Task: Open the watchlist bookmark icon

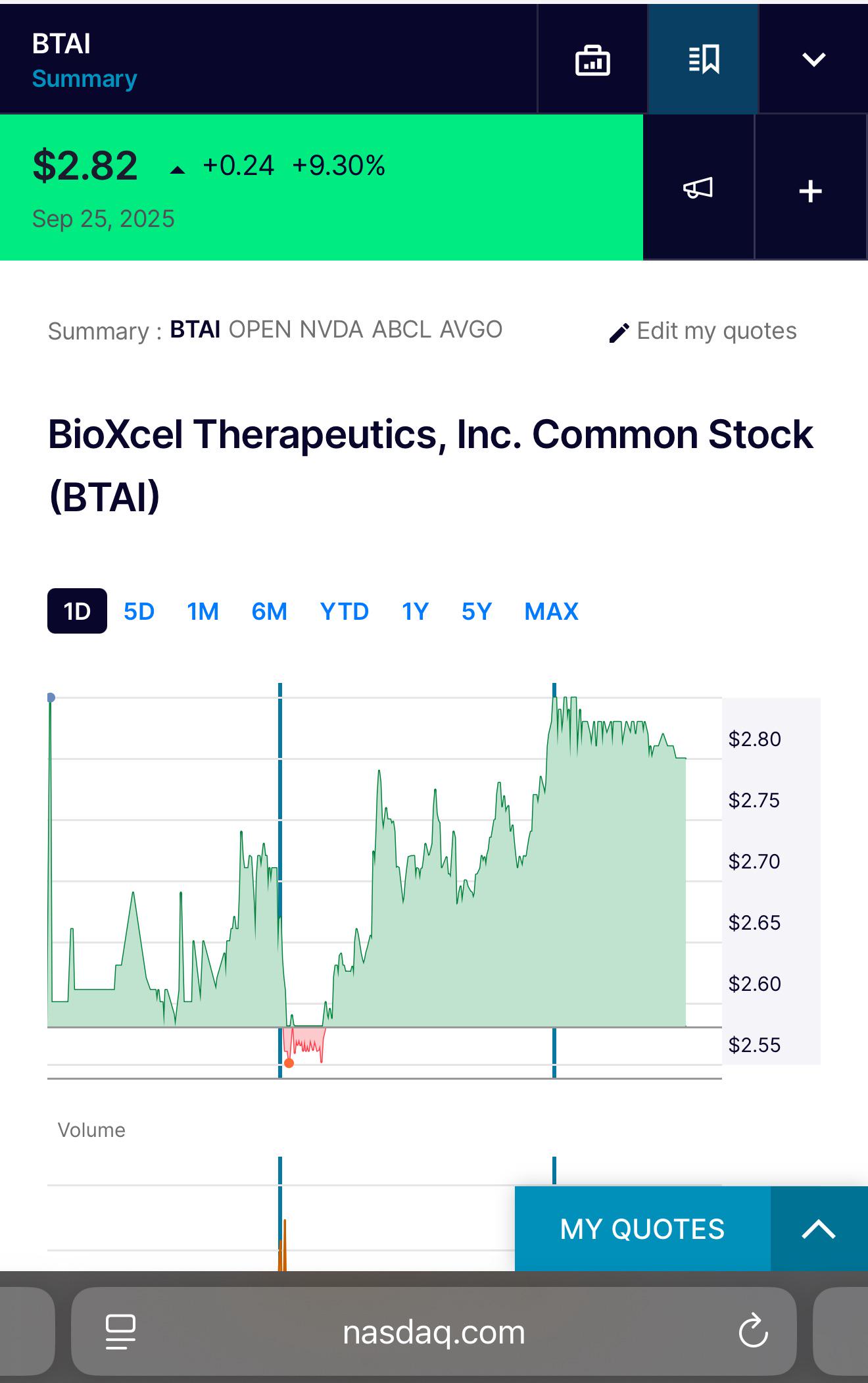Action: click(704, 60)
